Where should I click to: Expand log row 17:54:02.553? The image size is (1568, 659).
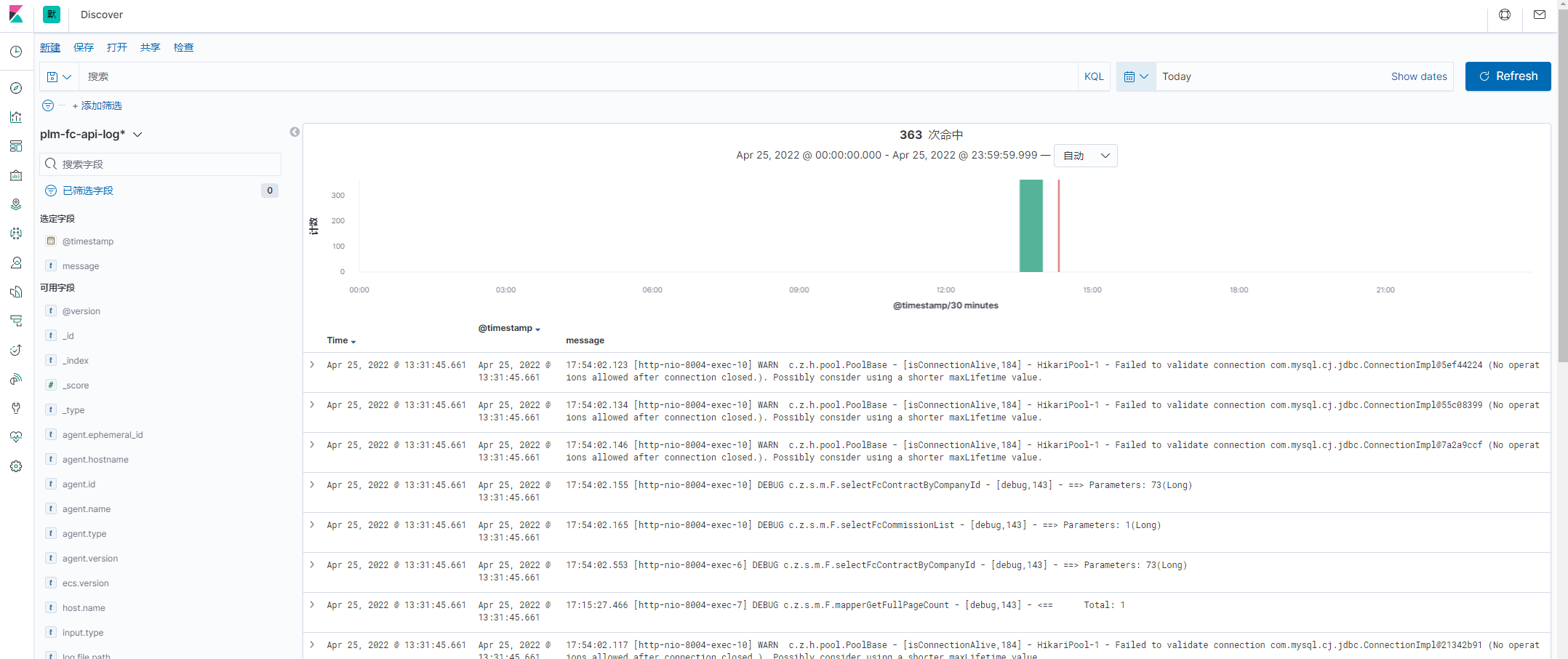coord(312,565)
